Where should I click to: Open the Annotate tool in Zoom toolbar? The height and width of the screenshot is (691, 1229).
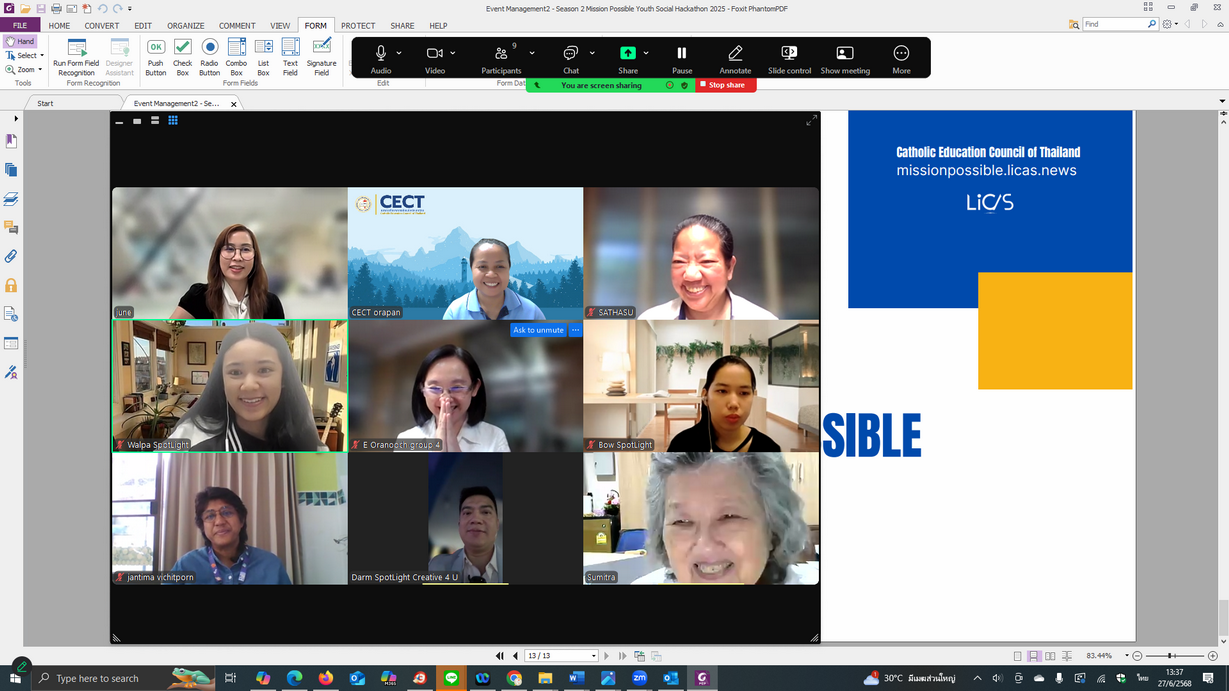tap(735, 58)
